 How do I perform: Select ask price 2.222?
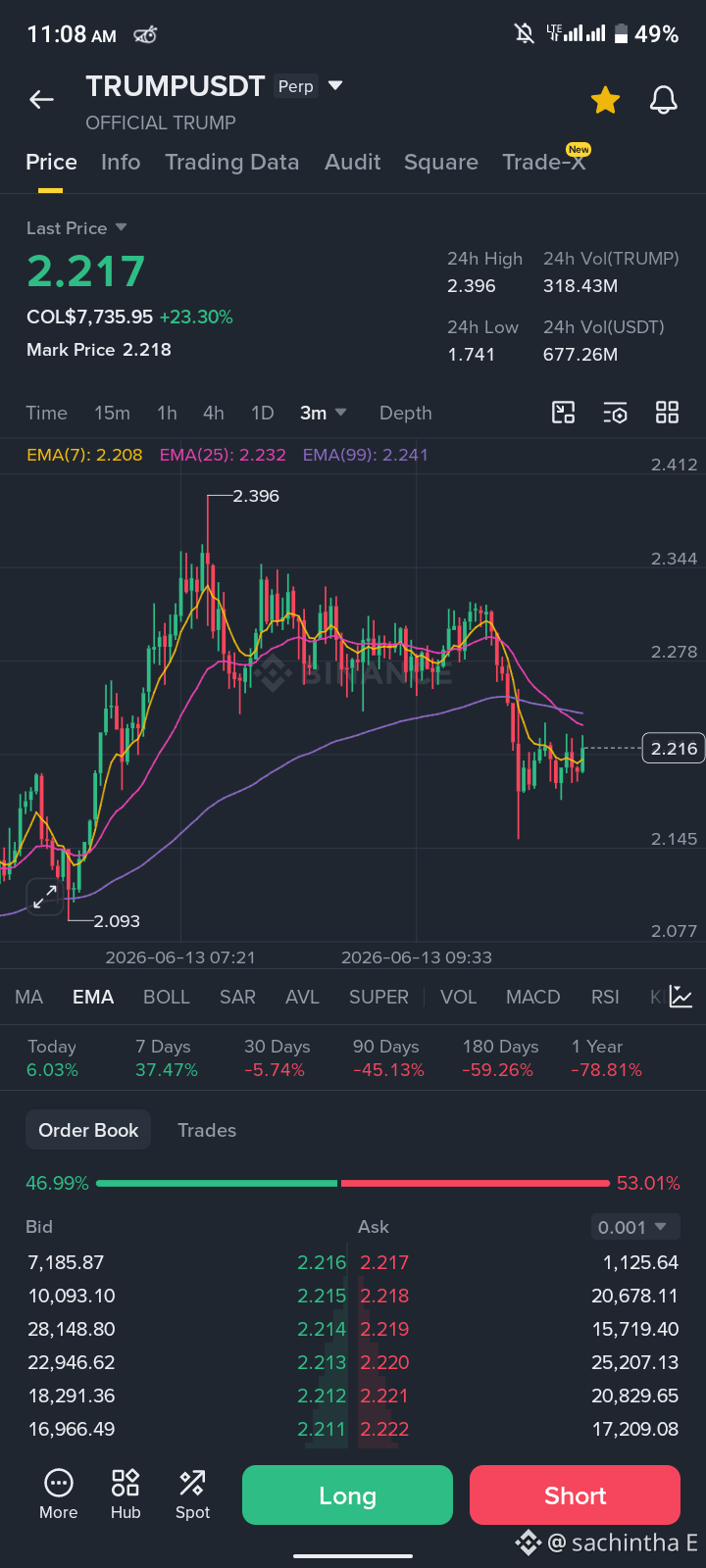click(x=384, y=1429)
